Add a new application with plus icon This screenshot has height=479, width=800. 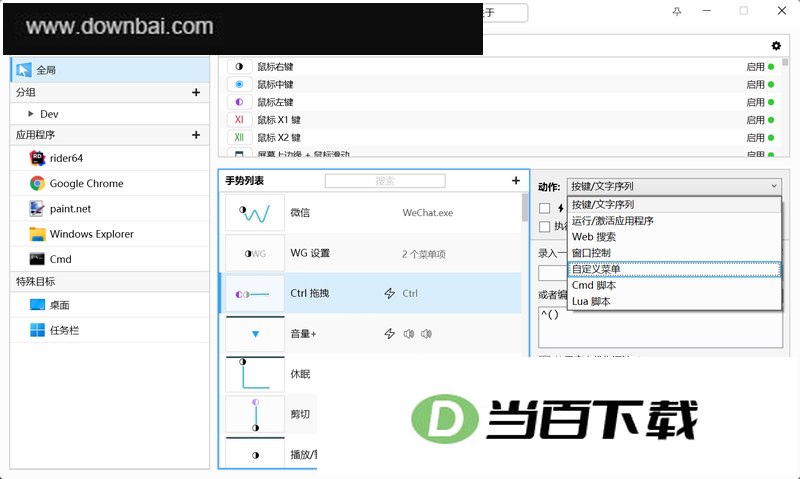pos(196,135)
